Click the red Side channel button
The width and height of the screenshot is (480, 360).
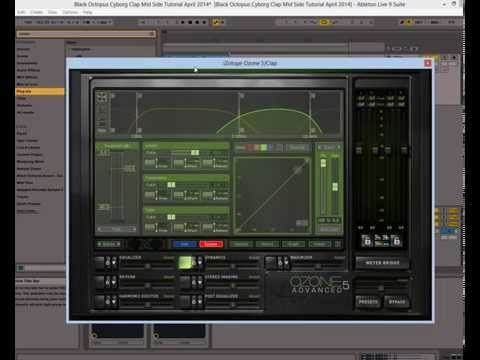point(211,244)
